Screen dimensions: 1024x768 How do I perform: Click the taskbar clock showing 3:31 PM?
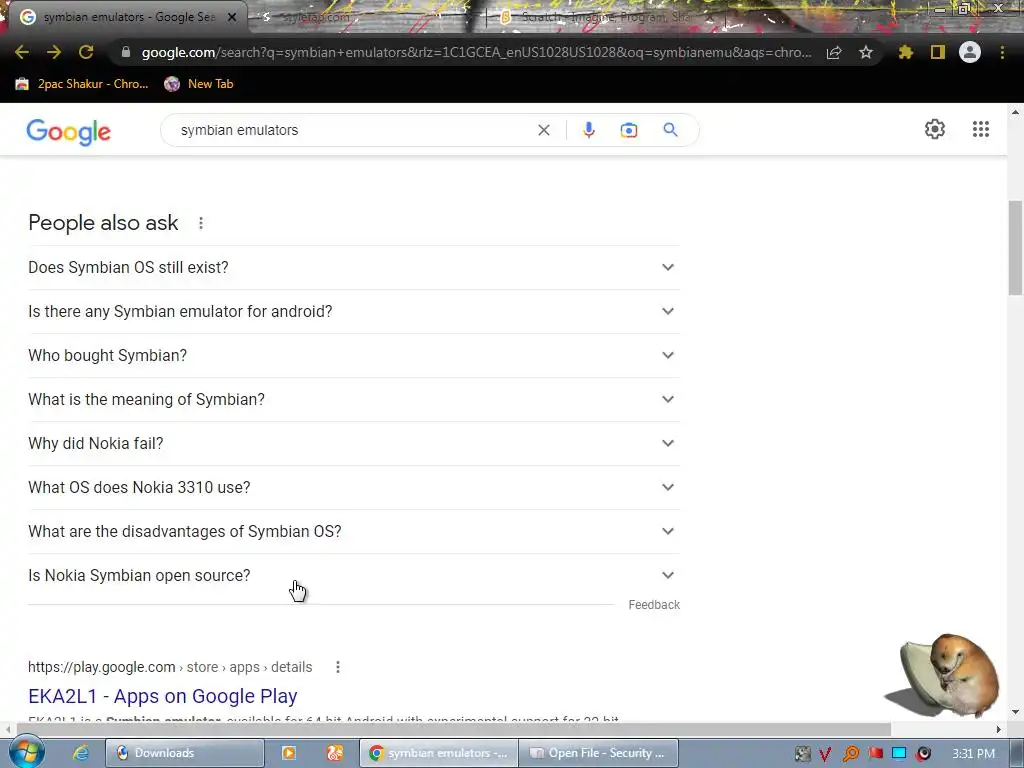tap(973, 754)
